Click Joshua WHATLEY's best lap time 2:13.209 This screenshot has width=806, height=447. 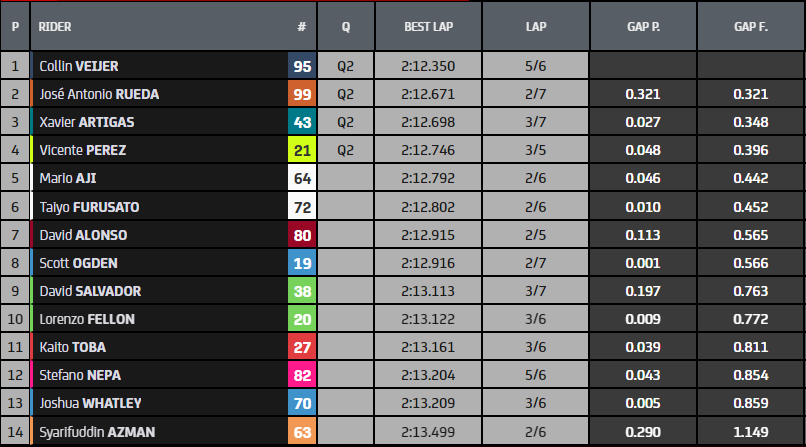tap(427, 403)
